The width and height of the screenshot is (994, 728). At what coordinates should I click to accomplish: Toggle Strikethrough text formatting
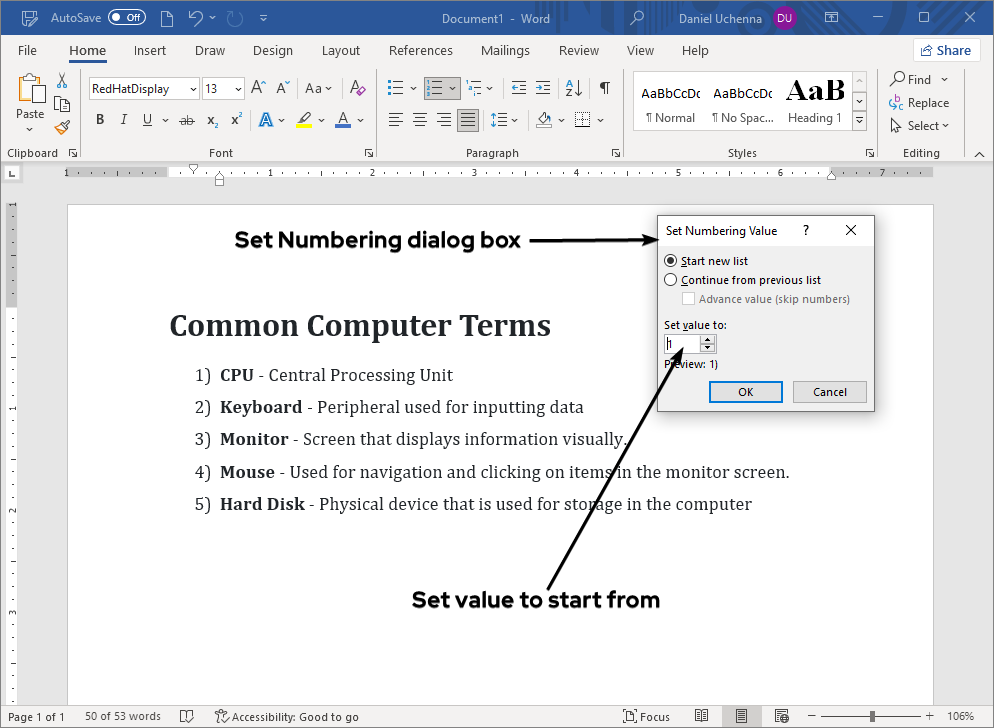[186, 120]
